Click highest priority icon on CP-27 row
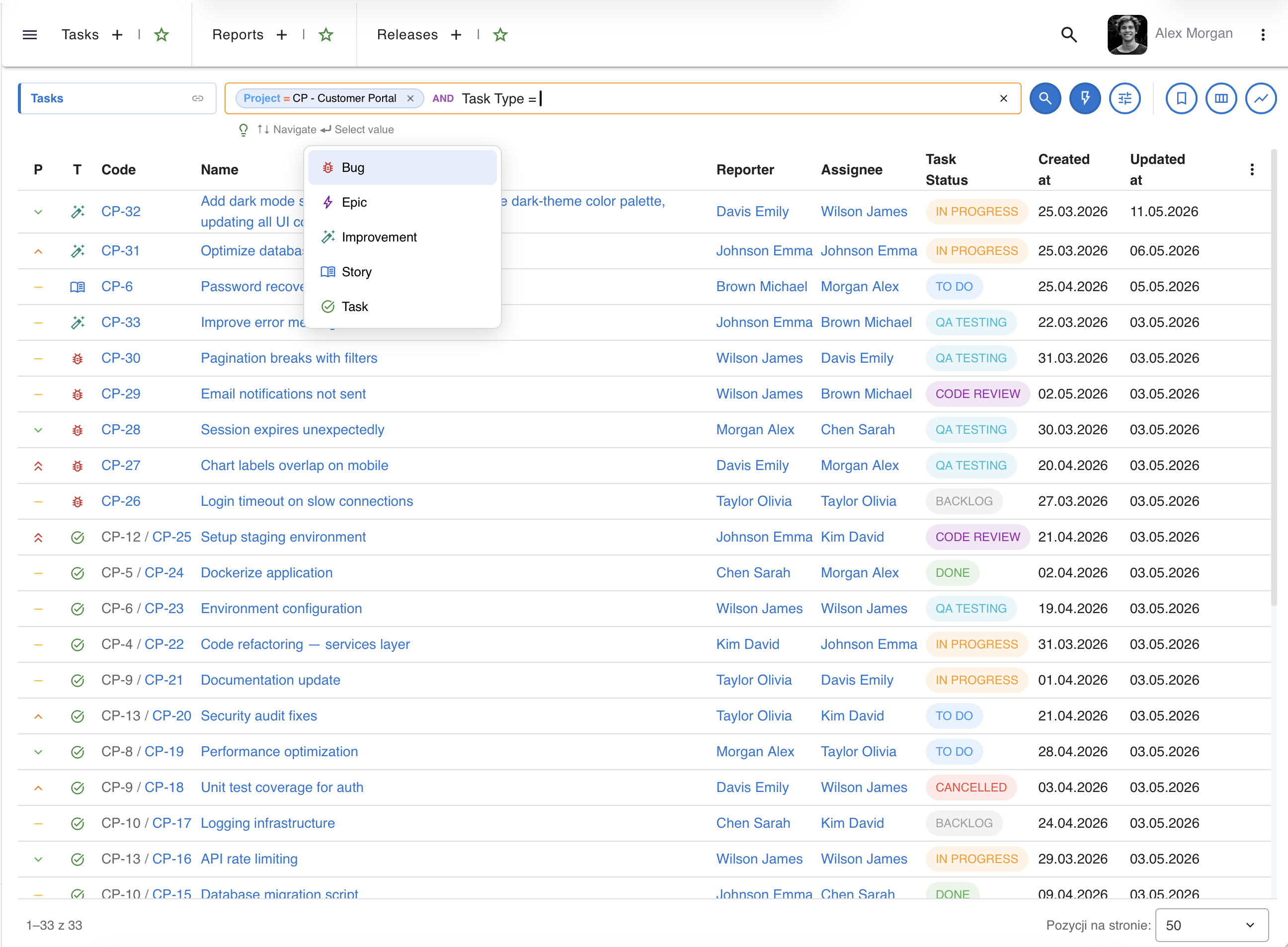Image resolution: width=1288 pixels, height=947 pixels. click(x=38, y=466)
